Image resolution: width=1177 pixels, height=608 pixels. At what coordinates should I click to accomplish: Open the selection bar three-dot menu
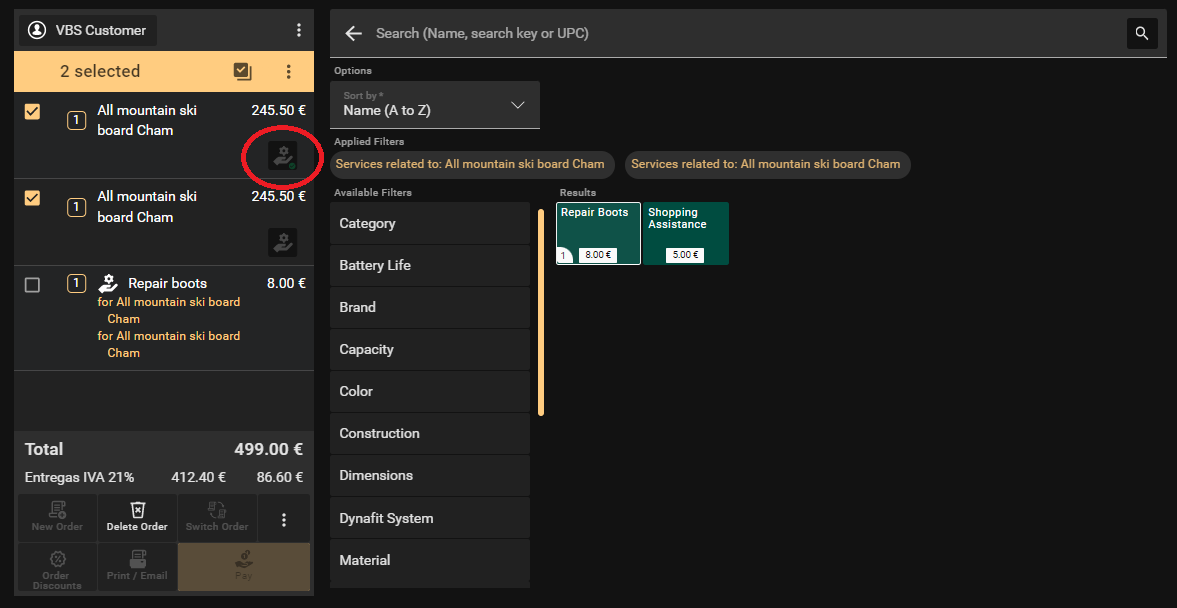point(288,71)
